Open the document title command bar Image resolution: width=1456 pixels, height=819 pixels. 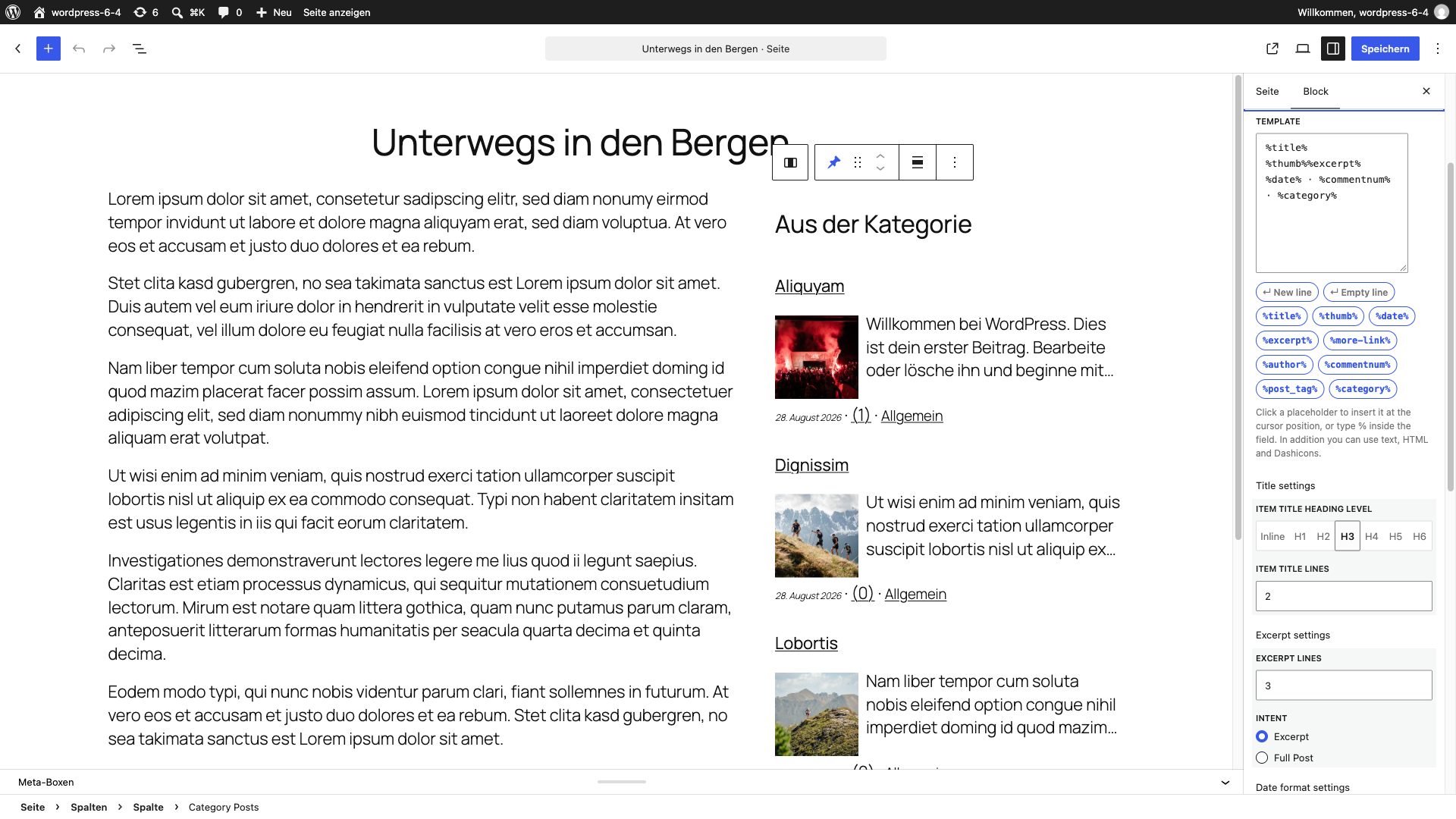[716, 49]
